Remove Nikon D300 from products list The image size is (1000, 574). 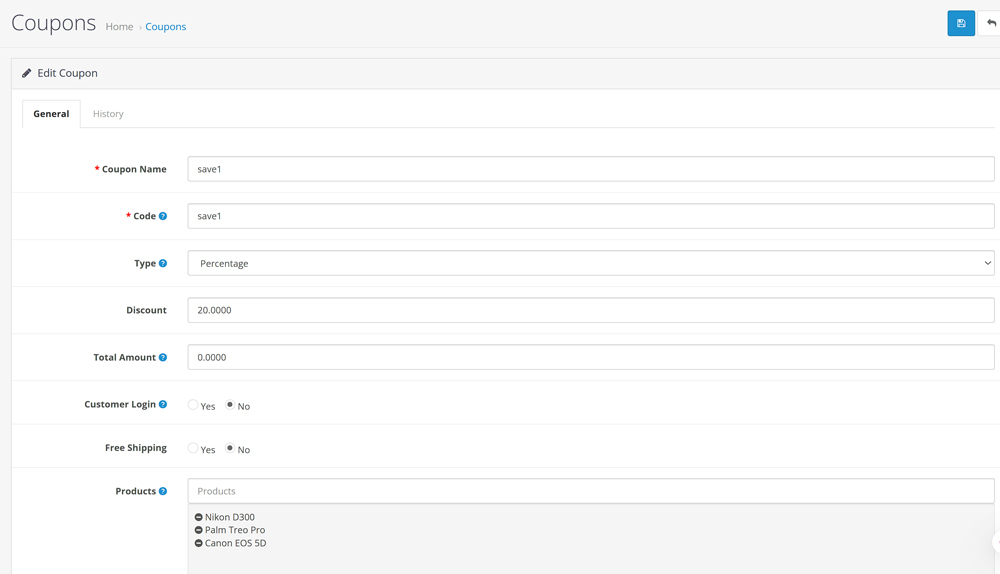click(x=199, y=517)
